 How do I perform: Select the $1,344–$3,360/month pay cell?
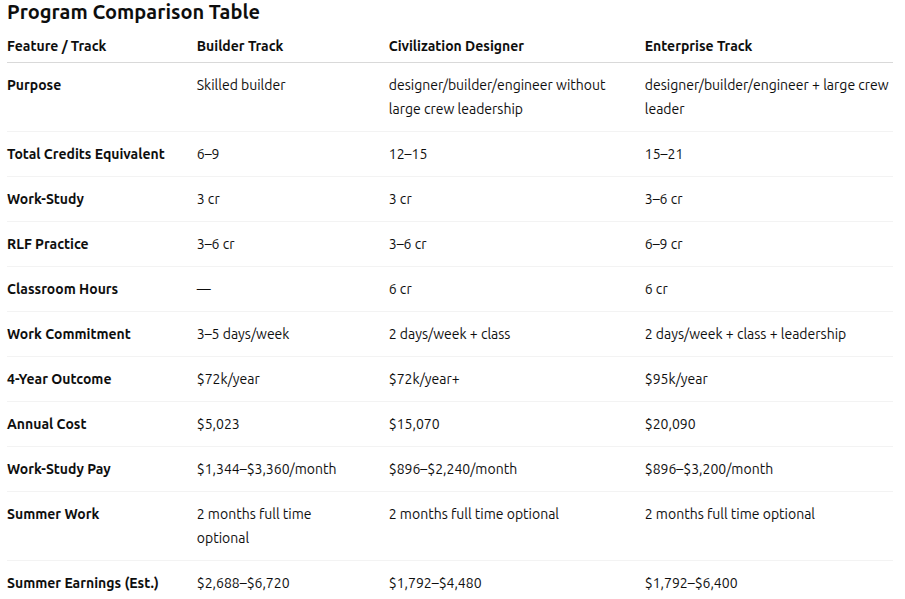click(x=266, y=469)
